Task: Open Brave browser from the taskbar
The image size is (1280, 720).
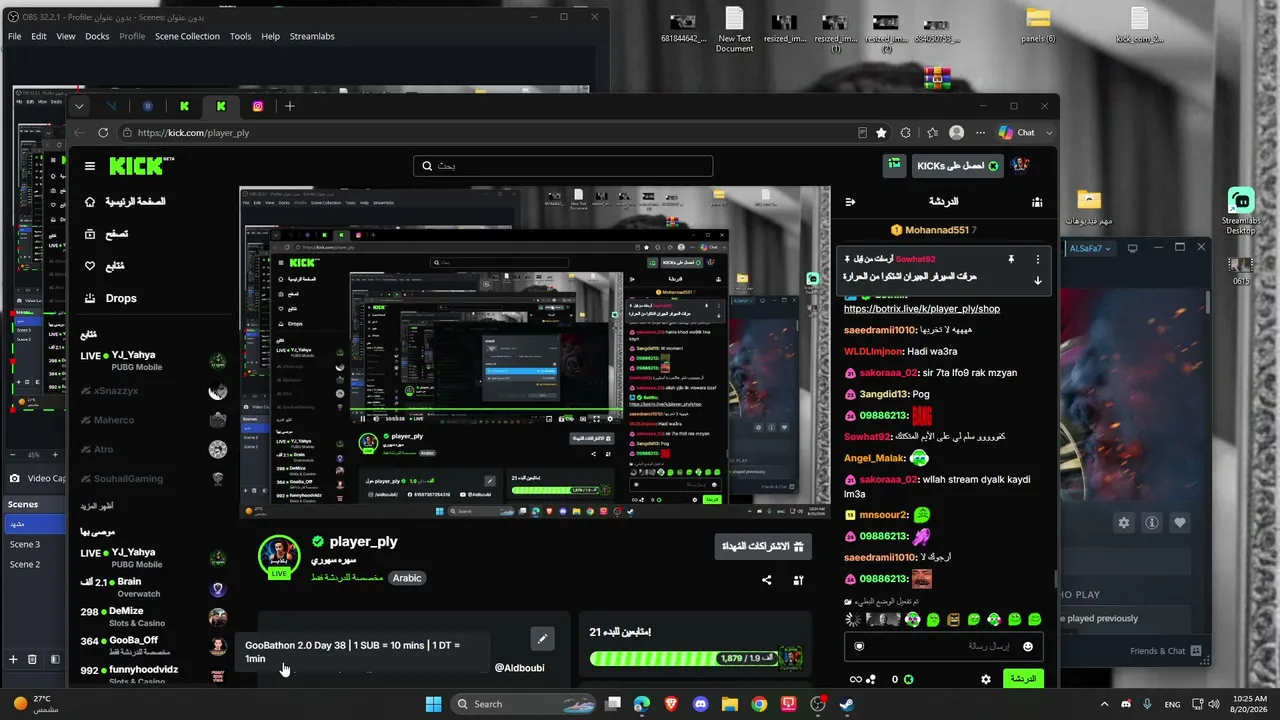Action: pos(671,704)
